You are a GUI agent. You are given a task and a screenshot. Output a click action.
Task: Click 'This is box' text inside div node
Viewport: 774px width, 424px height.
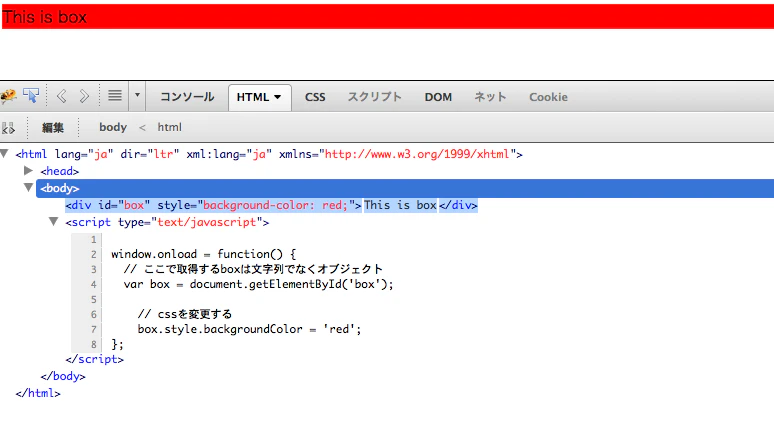click(400, 205)
